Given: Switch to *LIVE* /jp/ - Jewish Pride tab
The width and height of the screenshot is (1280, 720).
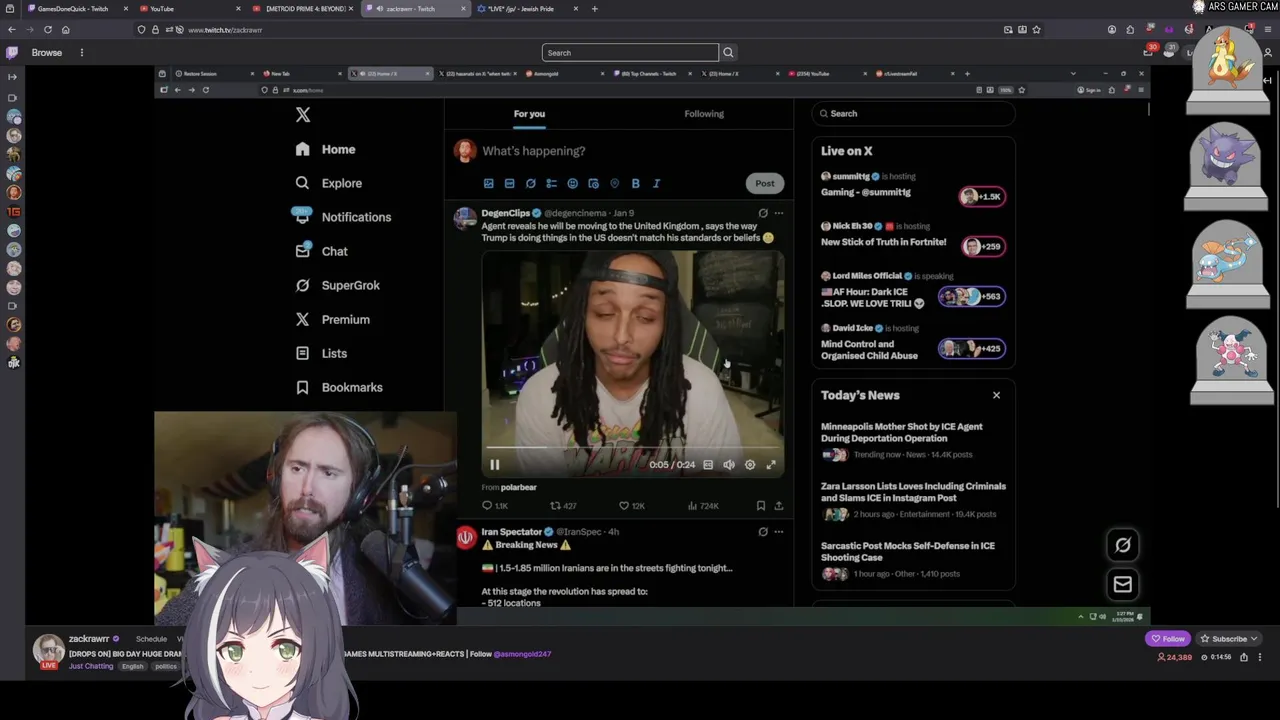Looking at the screenshot, I should [526, 9].
